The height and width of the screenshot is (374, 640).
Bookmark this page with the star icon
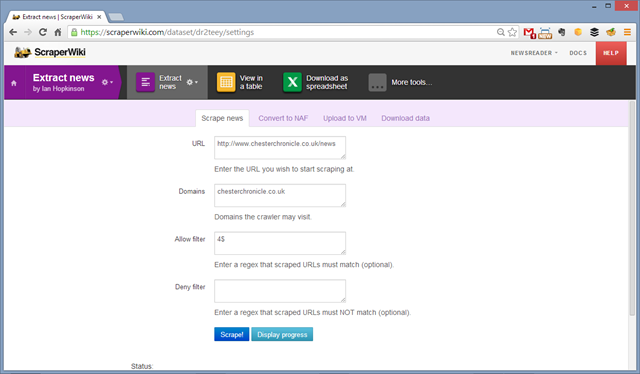click(512, 32)
